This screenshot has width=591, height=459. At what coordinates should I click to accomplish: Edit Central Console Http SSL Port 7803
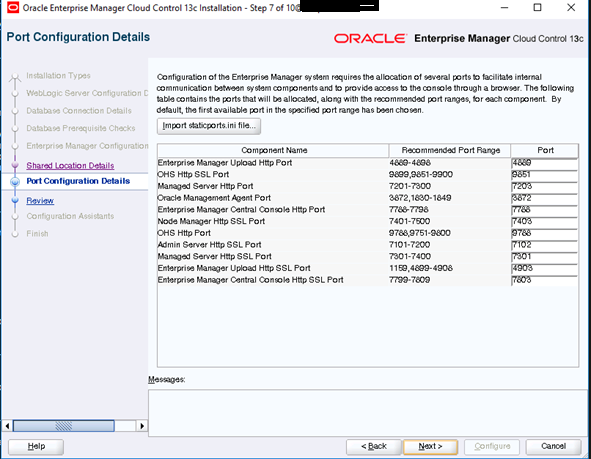tap(544, 280)
